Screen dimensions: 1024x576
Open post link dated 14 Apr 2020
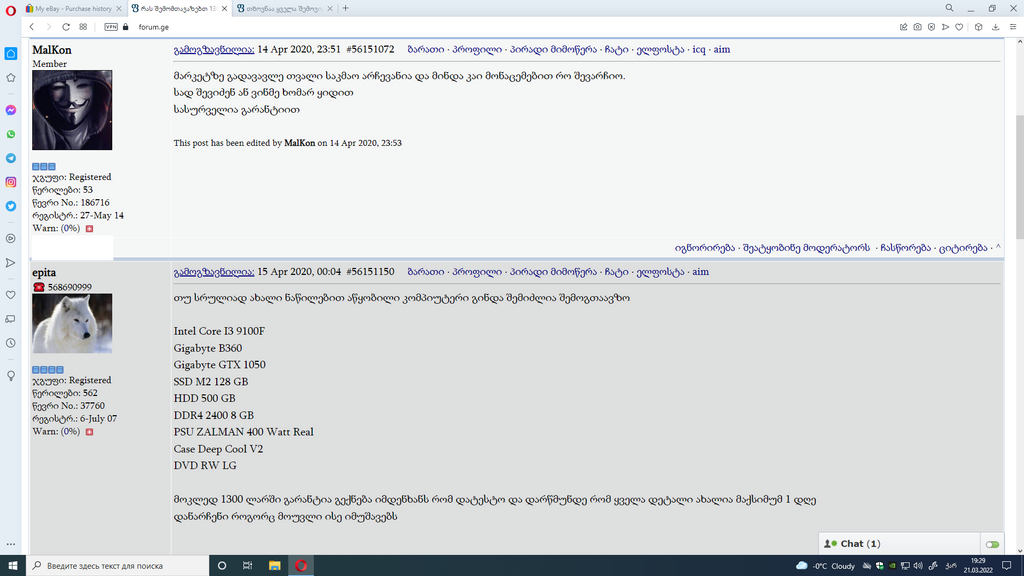(x=214, y=50)
